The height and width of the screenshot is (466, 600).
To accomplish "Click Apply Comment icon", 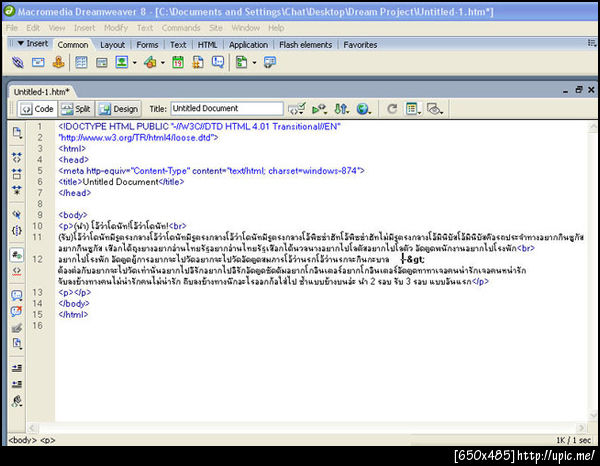I will (17, 295).
